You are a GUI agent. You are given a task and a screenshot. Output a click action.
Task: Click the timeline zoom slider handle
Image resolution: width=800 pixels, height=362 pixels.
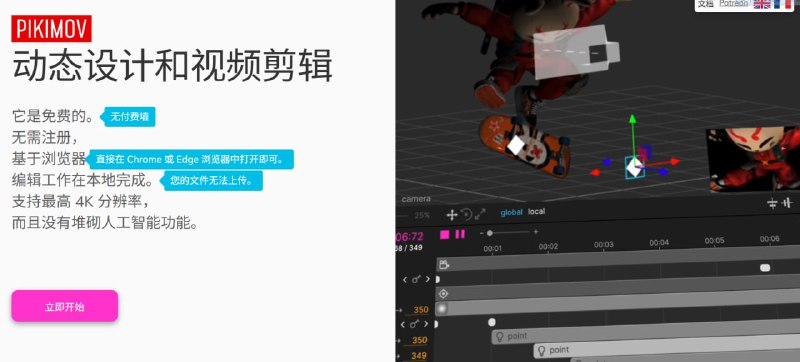pos(490,233)
